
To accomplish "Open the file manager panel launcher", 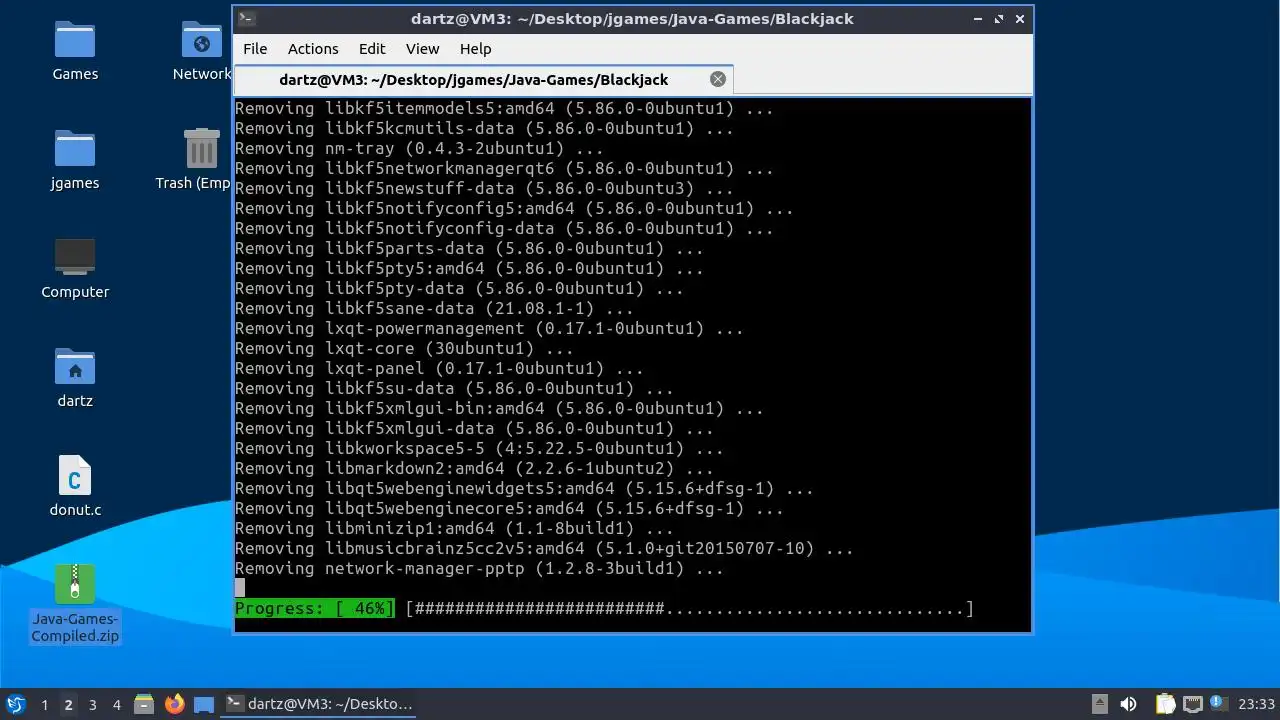I will coord(144,704).
